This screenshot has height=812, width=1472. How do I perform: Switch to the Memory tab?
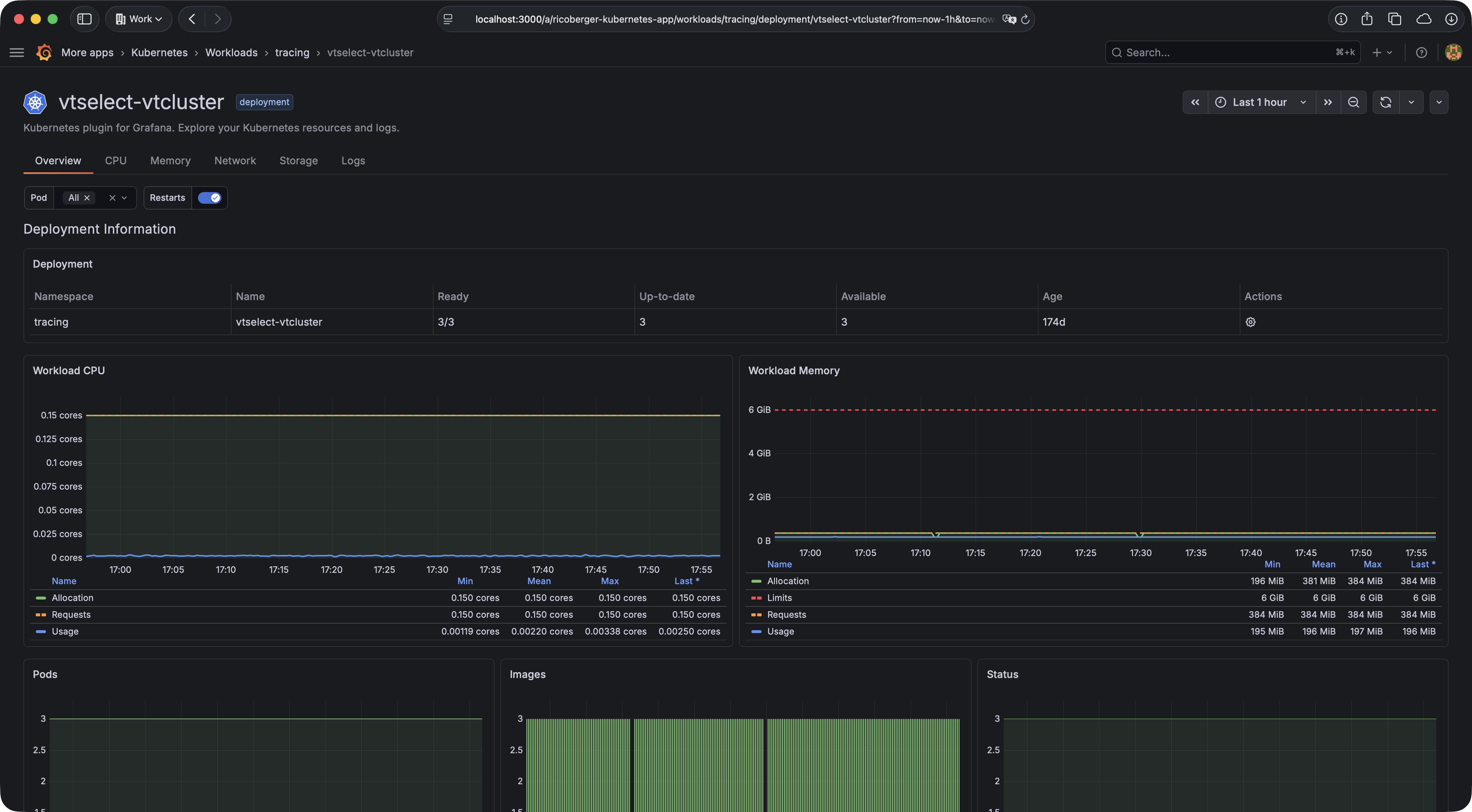170,160
